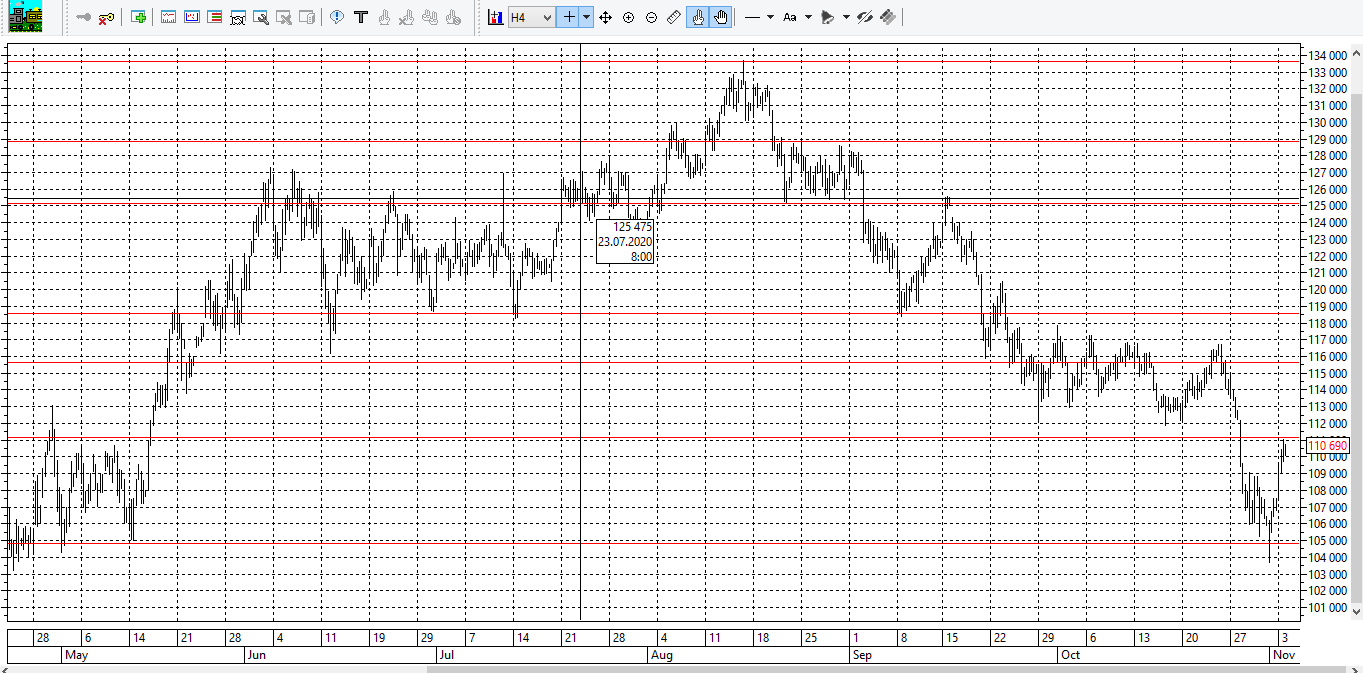Click the red X key disconnect icon

coord(106,17)
